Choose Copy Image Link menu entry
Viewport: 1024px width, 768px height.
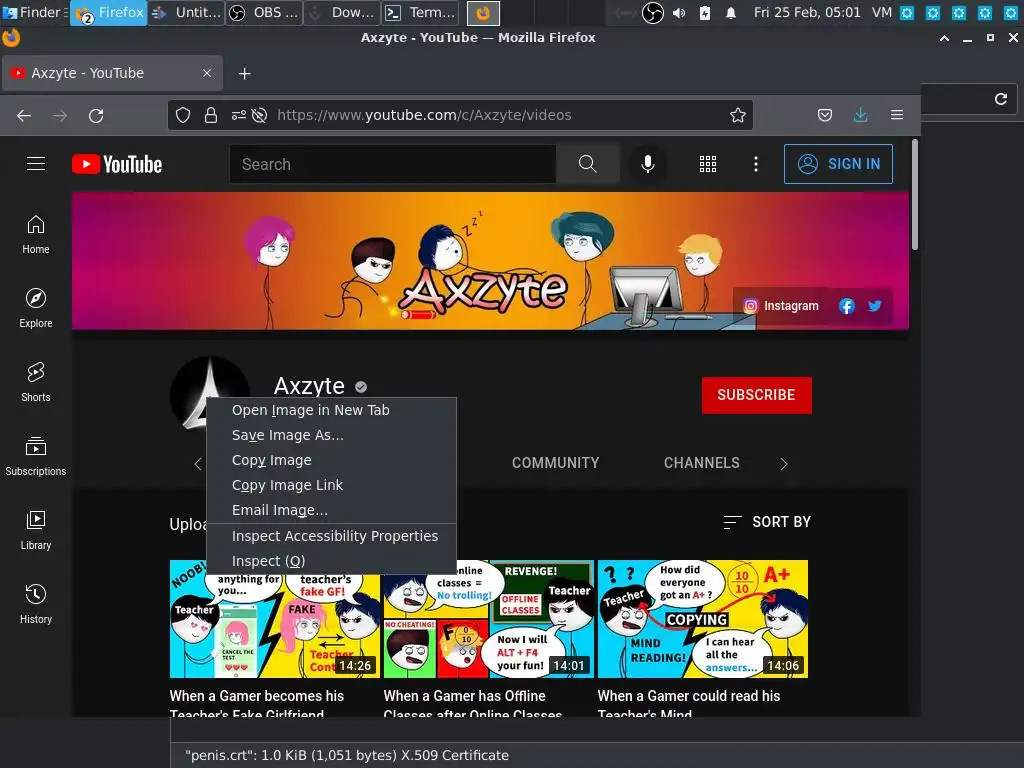(331, 485)
